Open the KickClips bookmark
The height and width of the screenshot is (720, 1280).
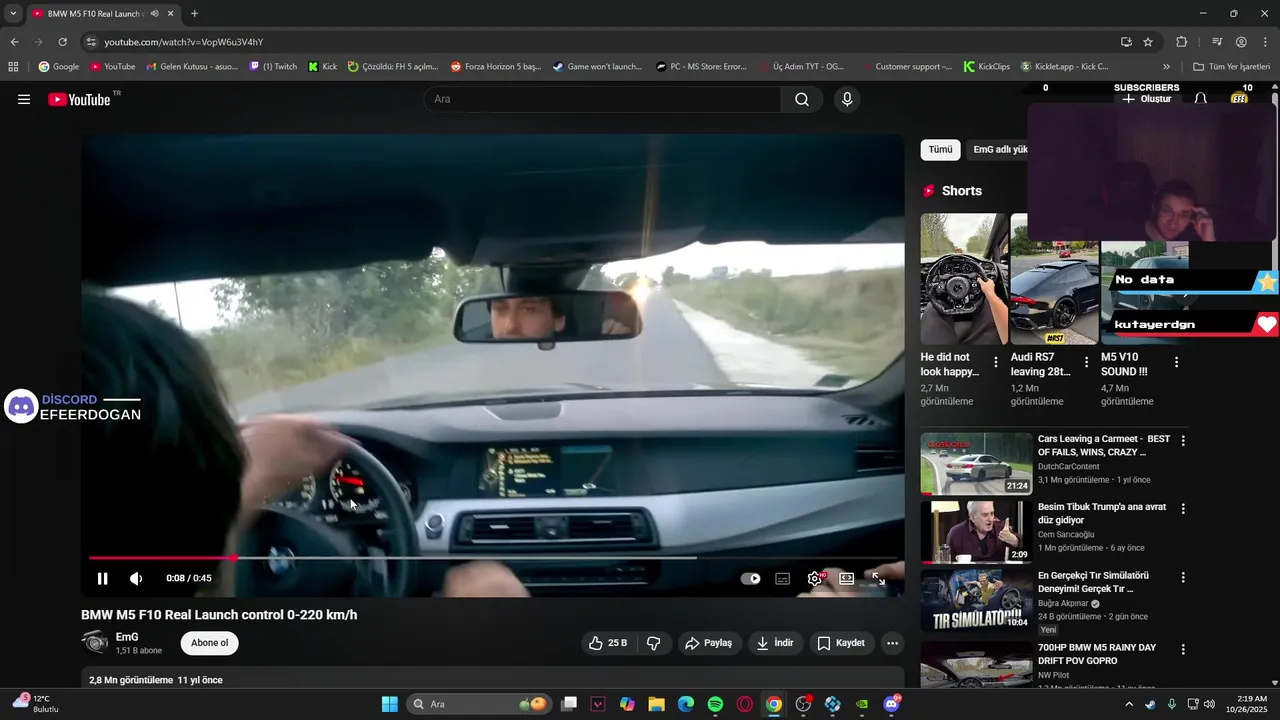987,67
